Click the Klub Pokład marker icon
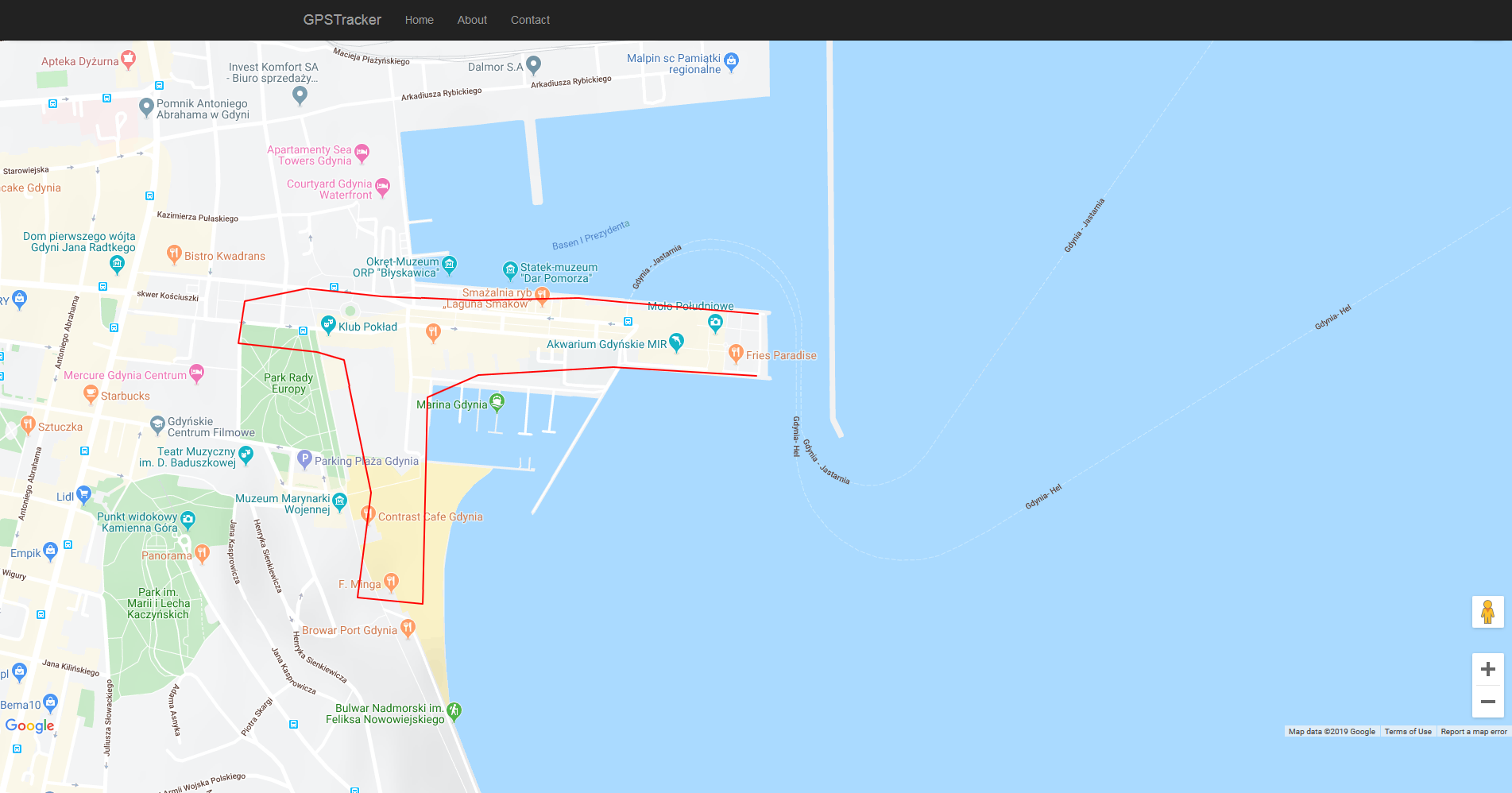 (328, 324)
